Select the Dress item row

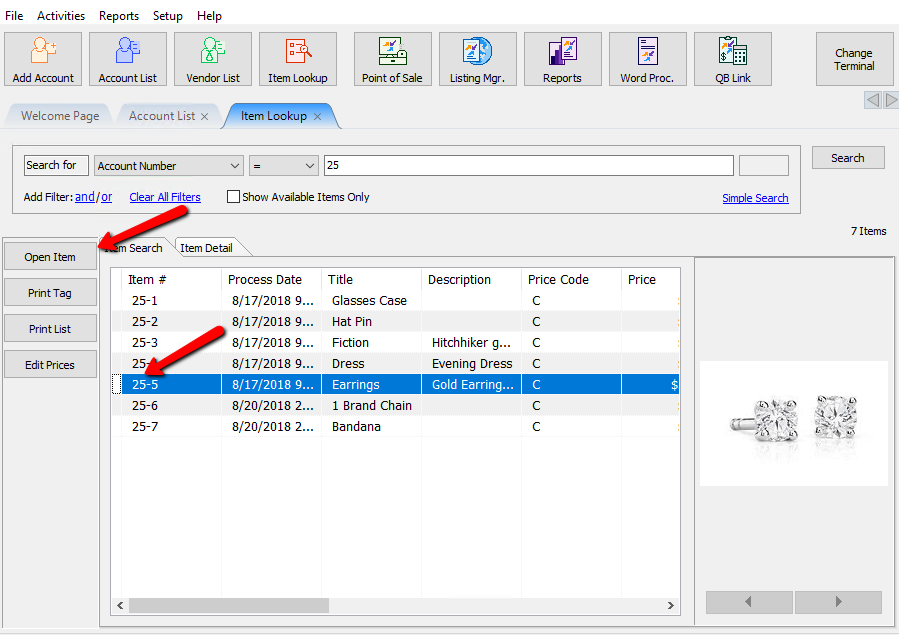tap(396, 363)
